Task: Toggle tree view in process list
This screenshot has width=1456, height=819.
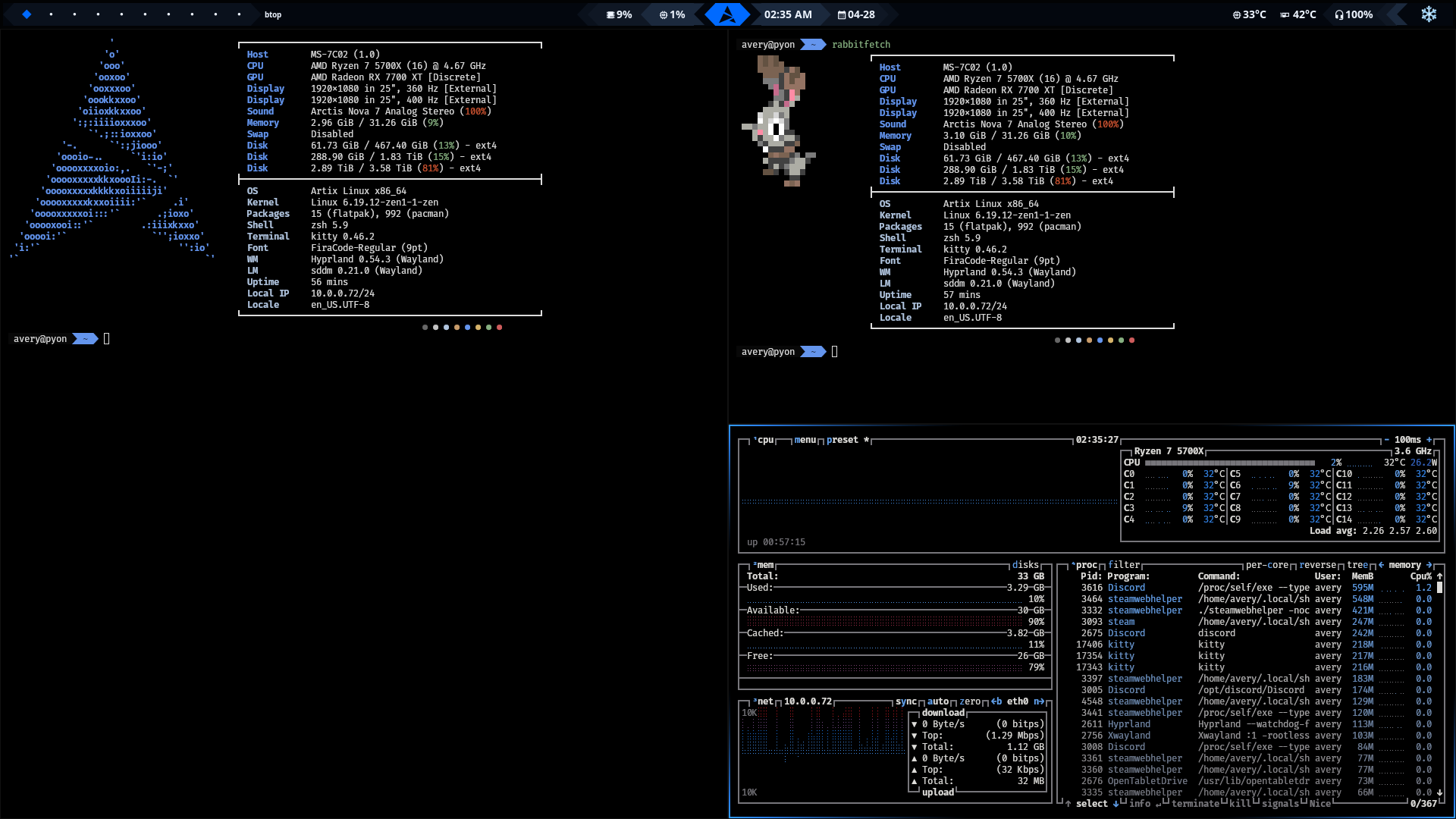Action: (x=1357, y=565)
